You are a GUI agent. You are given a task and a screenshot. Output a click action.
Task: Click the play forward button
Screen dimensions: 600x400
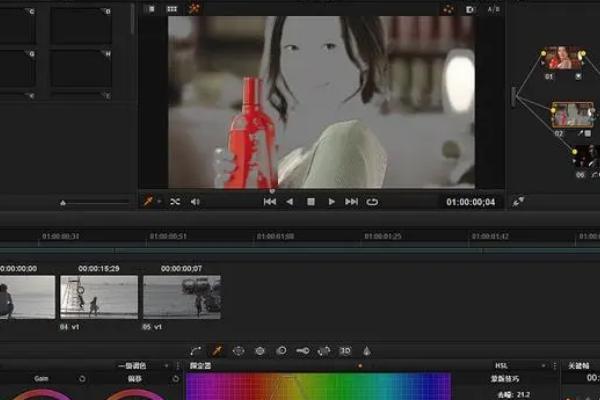pyautogui.click(x=331, y=201)
